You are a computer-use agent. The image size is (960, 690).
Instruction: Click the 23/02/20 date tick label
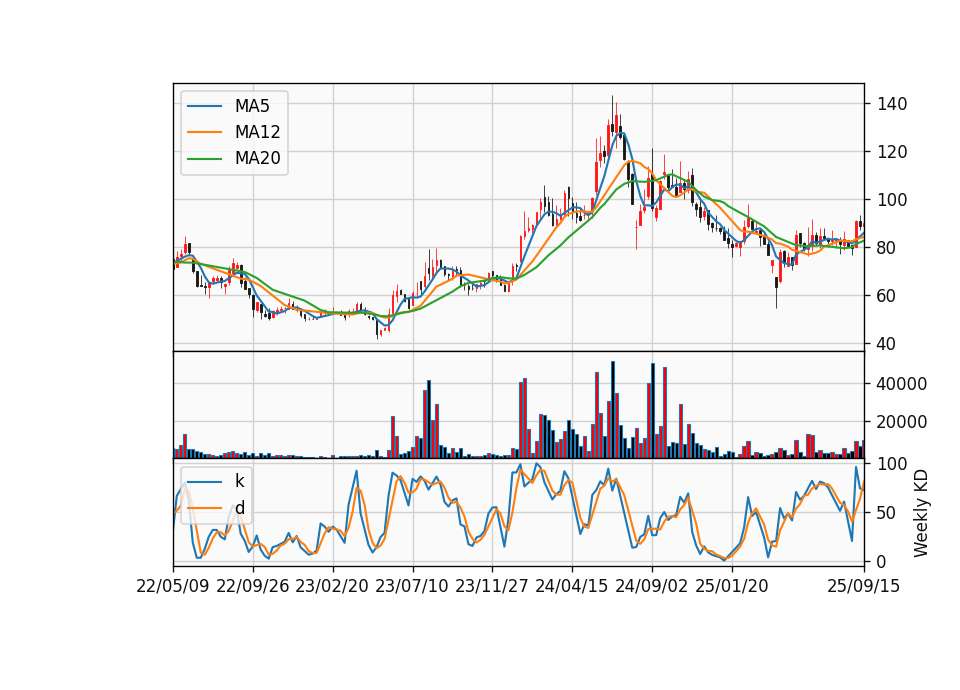point(332,586)
